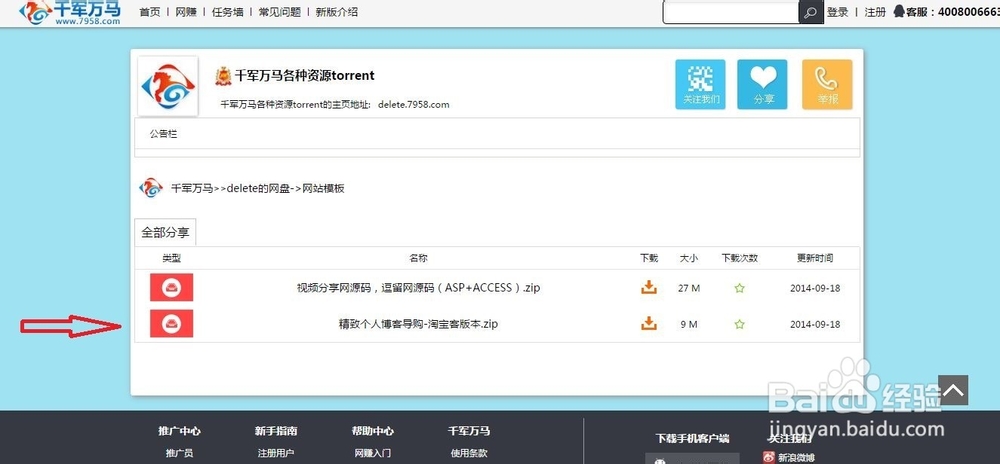Viewport: 1000px width, 464px height.
Task: Click the QQ penguin 客服 icon
Action: click(x=899, y=11)
